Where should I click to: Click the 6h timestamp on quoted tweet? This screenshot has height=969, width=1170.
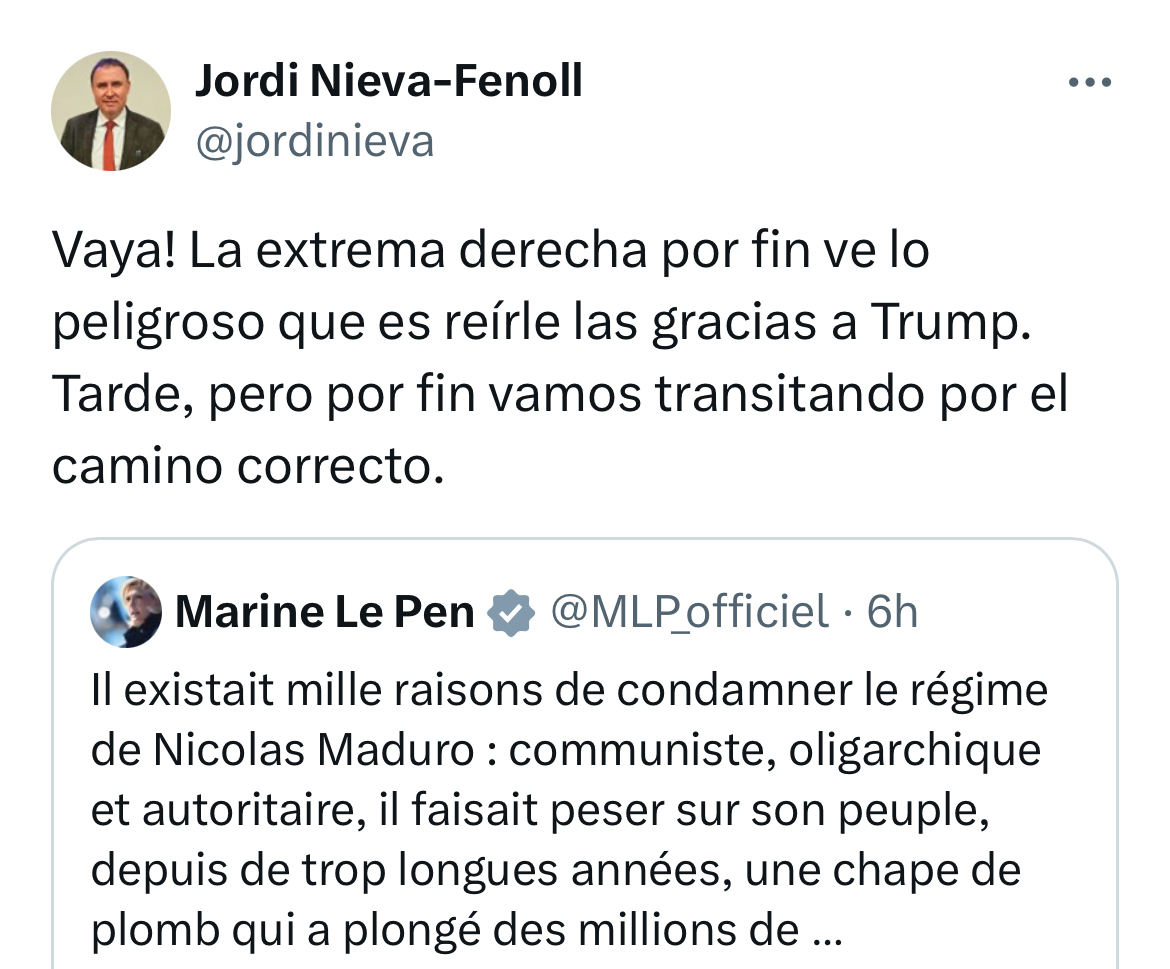tap(891, 612)
